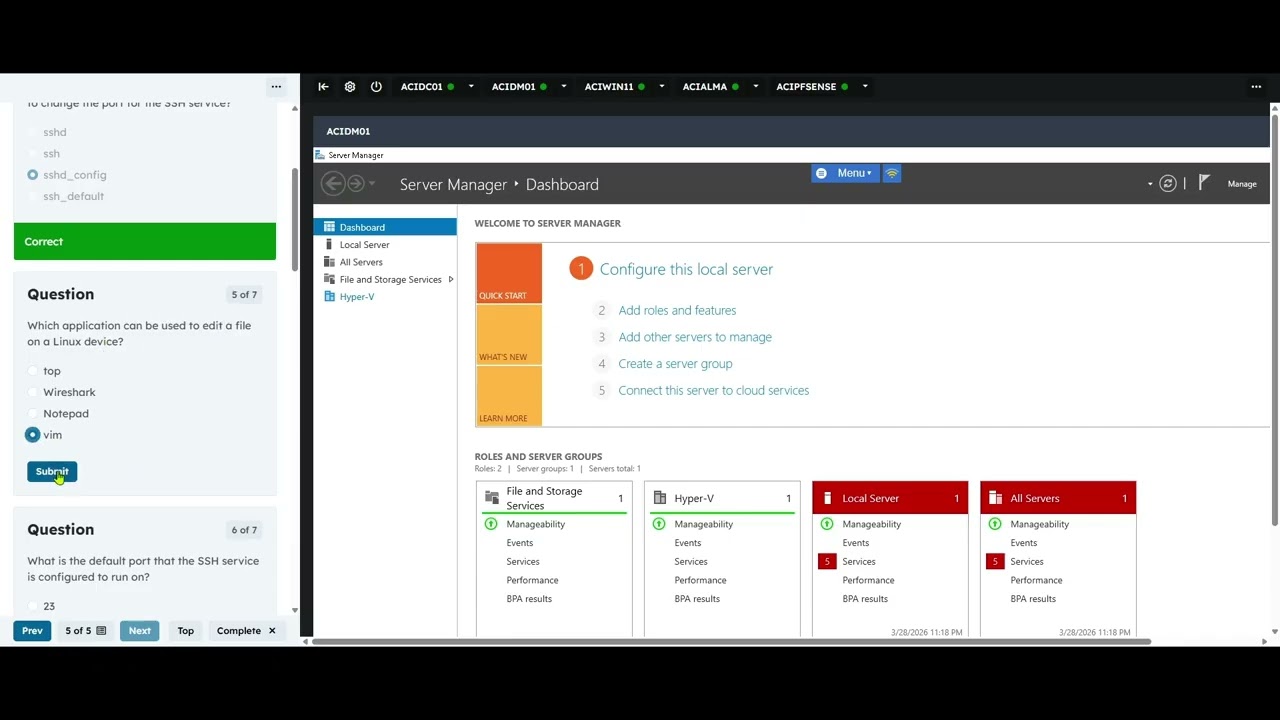Open dropdown arrow left of refresh icon
1280x720 pixels.
pos(1150,184)
